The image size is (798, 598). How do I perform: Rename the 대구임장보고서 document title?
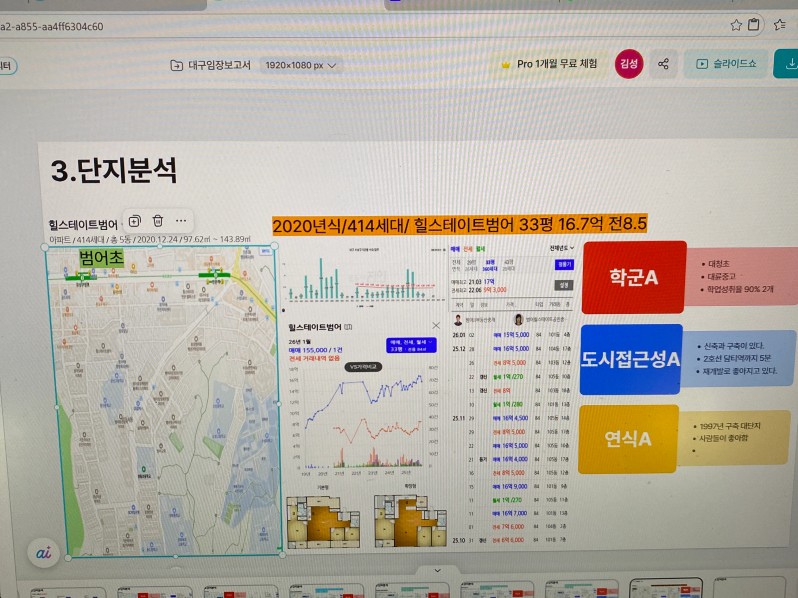tap(218, 65)
